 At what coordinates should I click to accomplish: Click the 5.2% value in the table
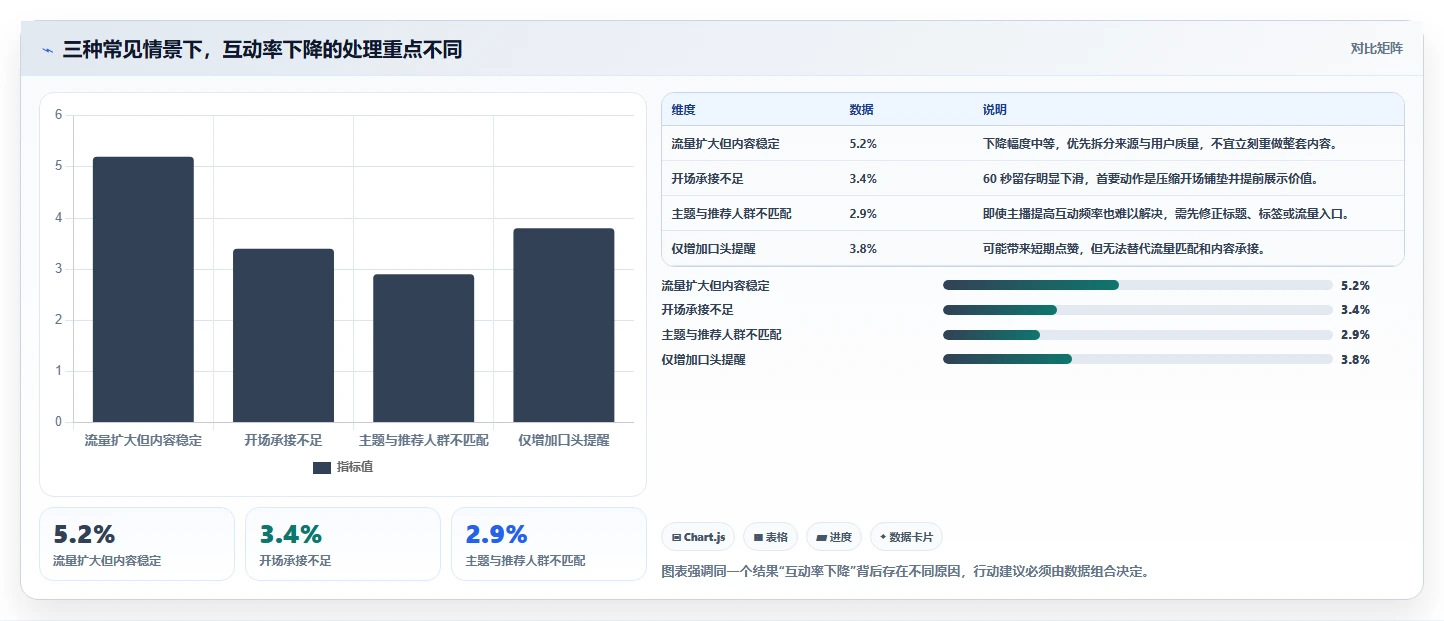(863, 144)
